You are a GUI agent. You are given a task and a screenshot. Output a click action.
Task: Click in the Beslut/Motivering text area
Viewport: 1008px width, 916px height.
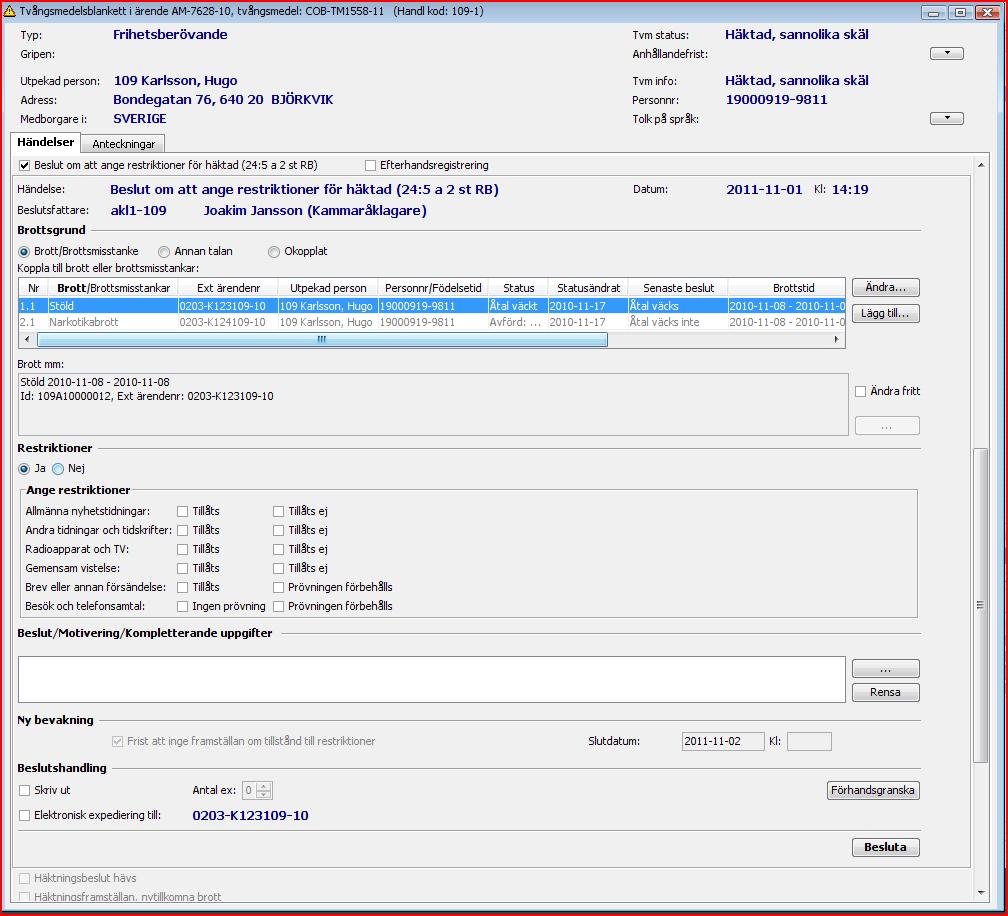click(x=431, y=679)
